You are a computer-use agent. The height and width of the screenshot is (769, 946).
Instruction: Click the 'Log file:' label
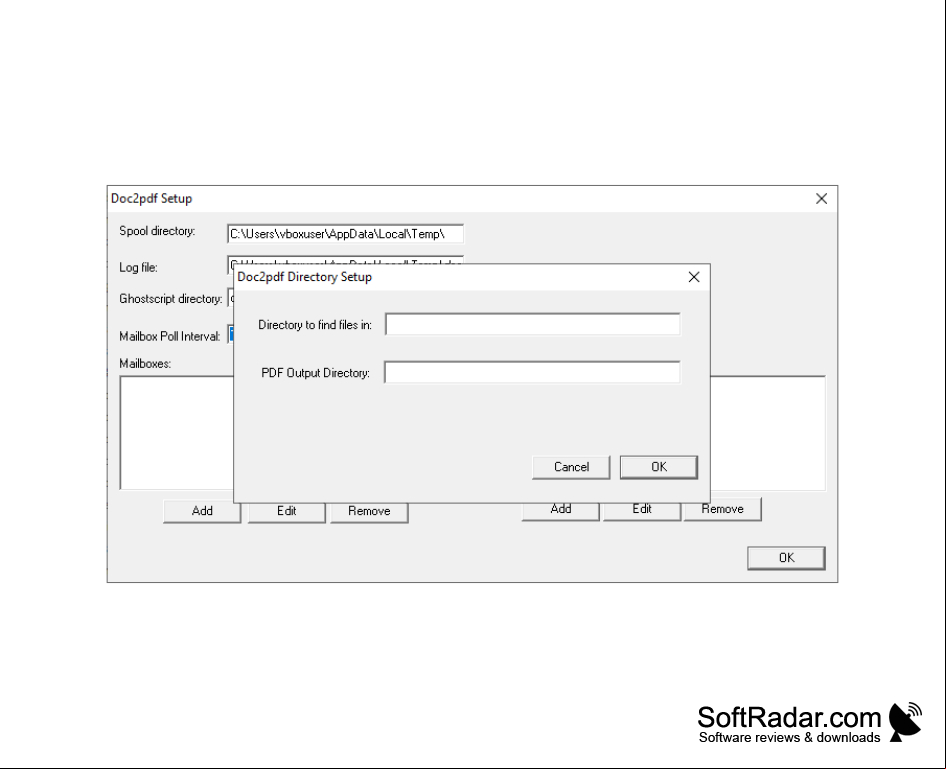138,267
